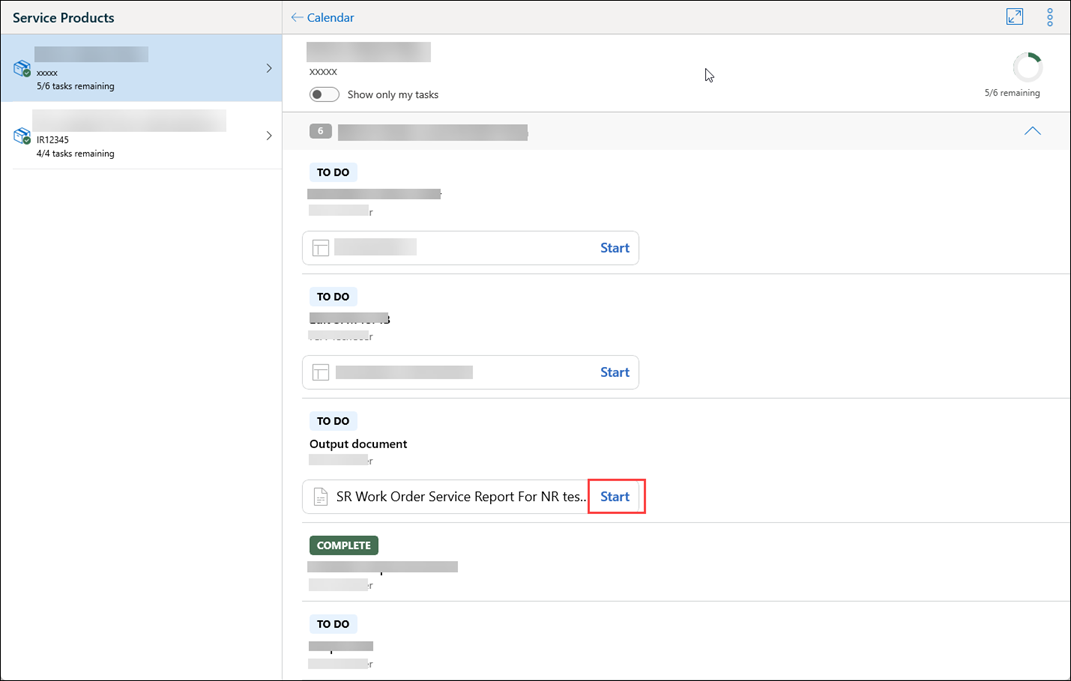Screen dimensions: 1071x681
Task: Click the 5/6 remaining label under the progress ring
Action: (1012, 93)
